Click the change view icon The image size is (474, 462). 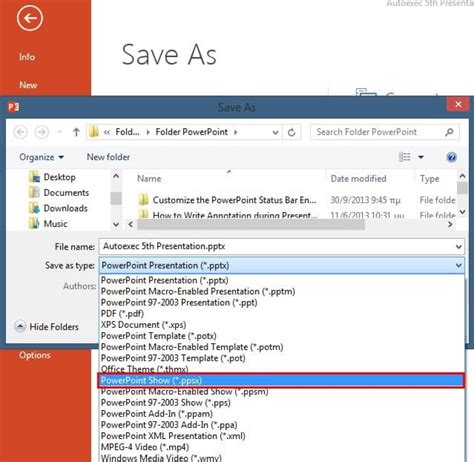pyautogui.click(x=405, y=157)
